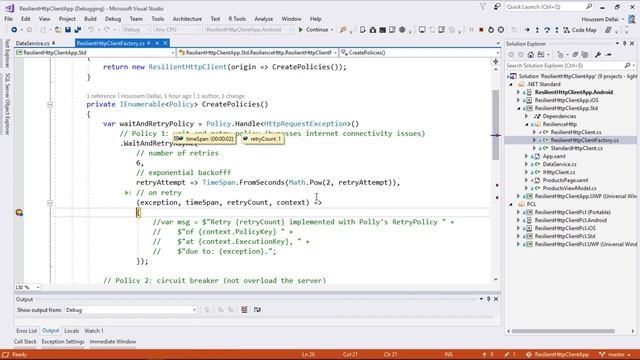
Task: Open the Debug menu
Action: 113,19
